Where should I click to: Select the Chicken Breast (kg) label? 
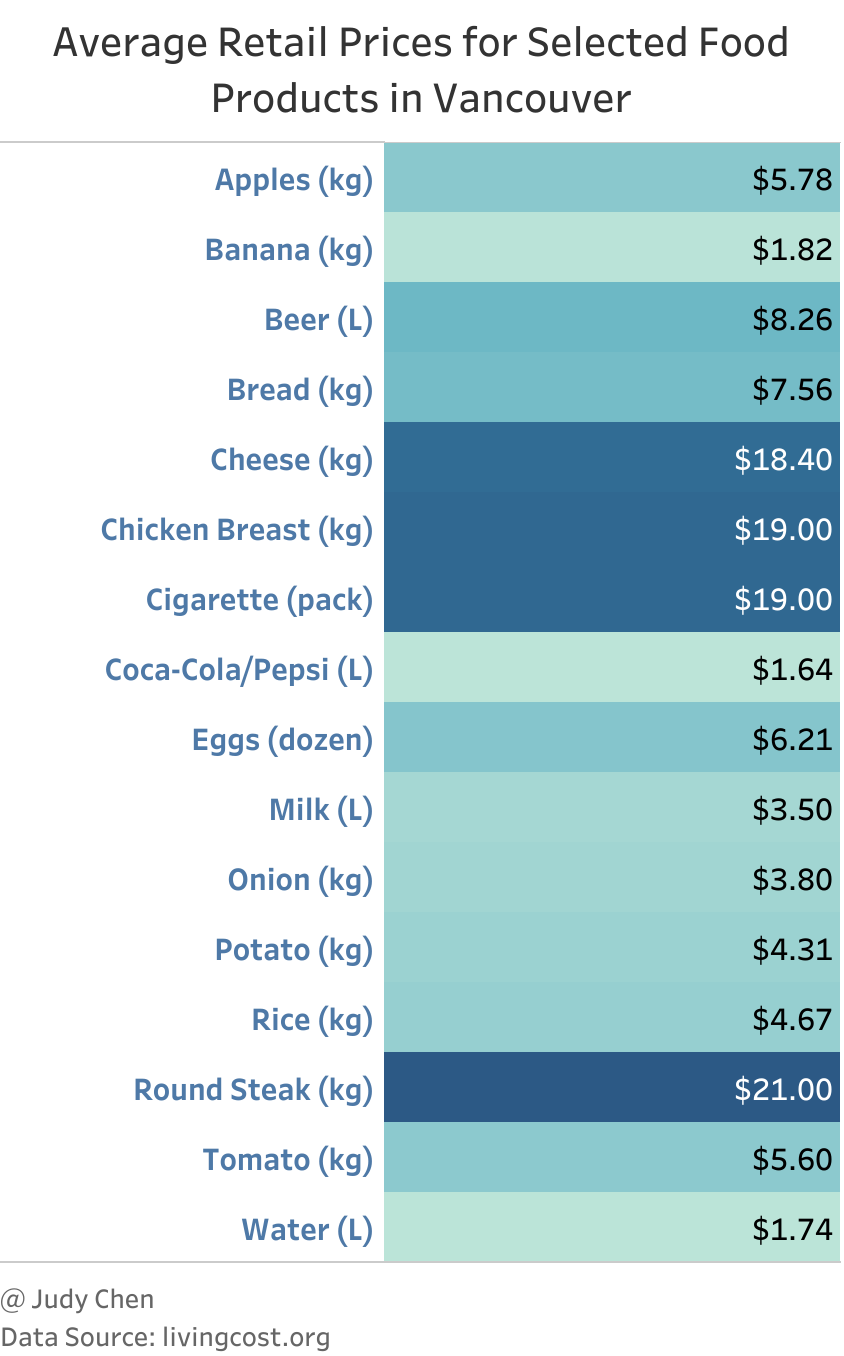point(236,530)
